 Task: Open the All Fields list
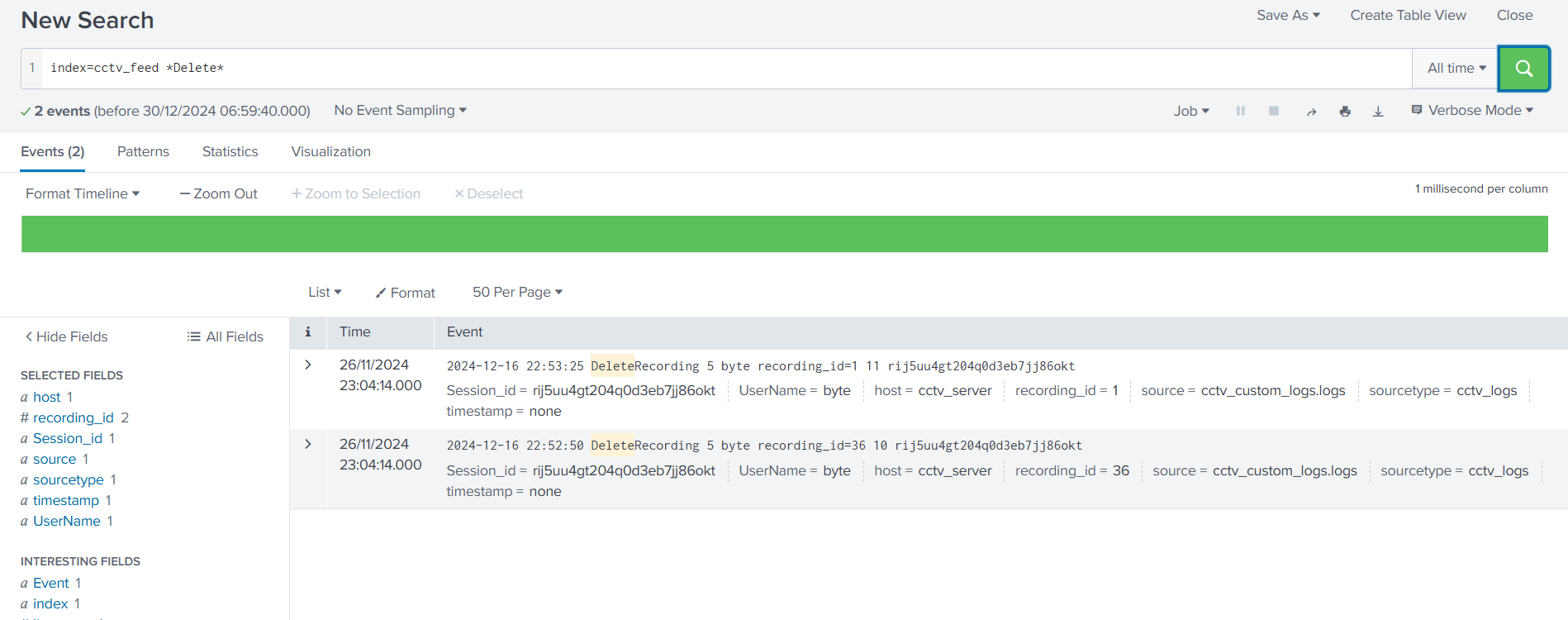(x=226, y=336)
